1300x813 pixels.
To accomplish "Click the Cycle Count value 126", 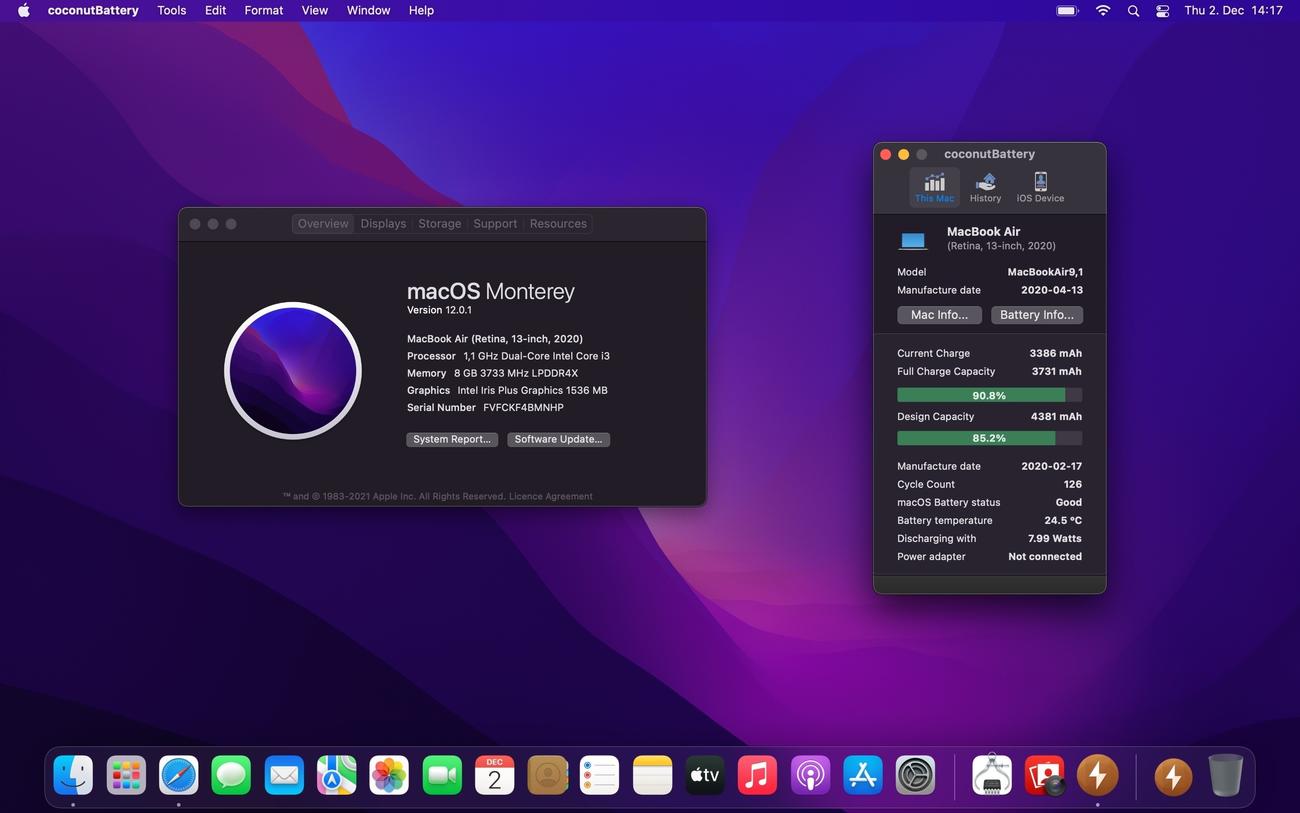I will tap(1072, 484).
